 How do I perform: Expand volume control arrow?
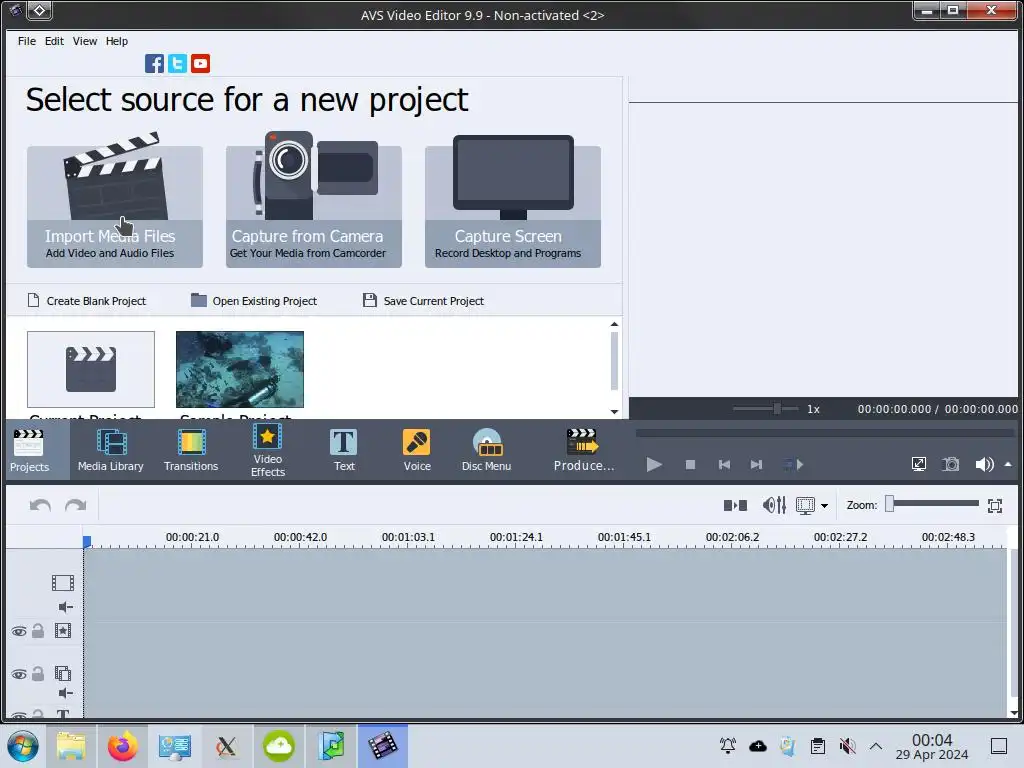tap(1008, 464)
